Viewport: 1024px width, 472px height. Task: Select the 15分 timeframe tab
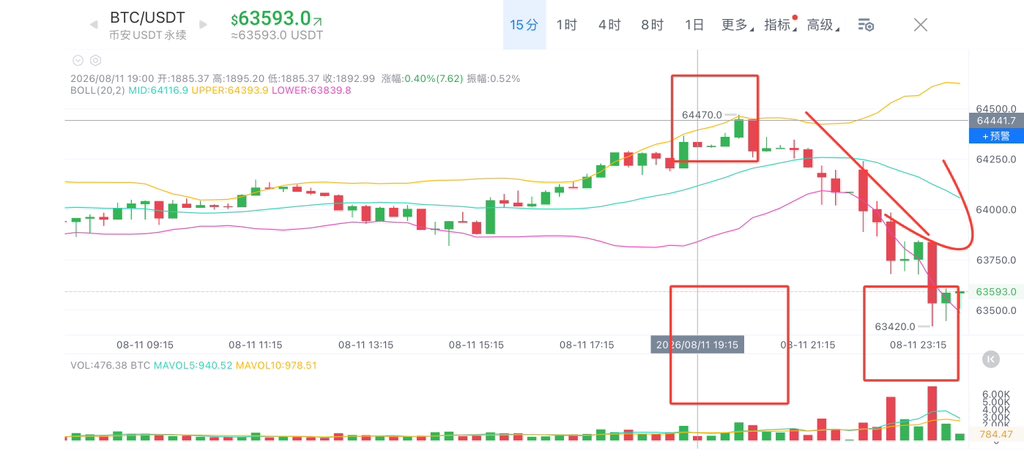(x=524, y=25)
